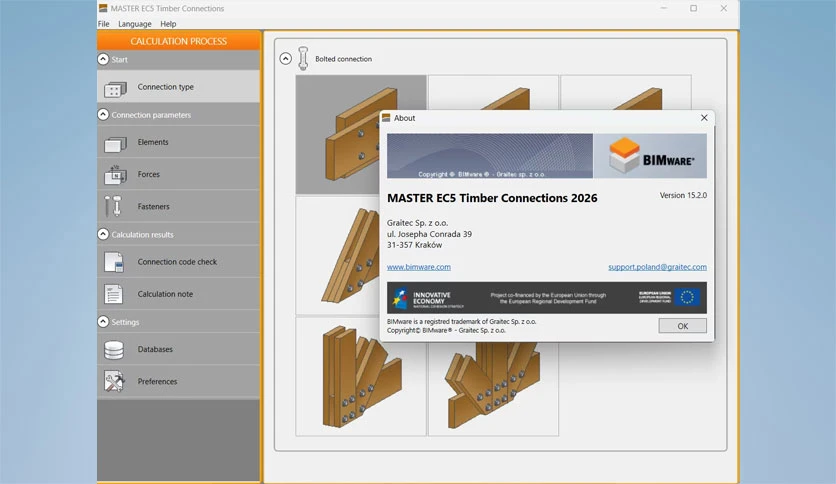Open the www.bimware.com link
This screenshot has height=484, width=836.
(419, 267)
